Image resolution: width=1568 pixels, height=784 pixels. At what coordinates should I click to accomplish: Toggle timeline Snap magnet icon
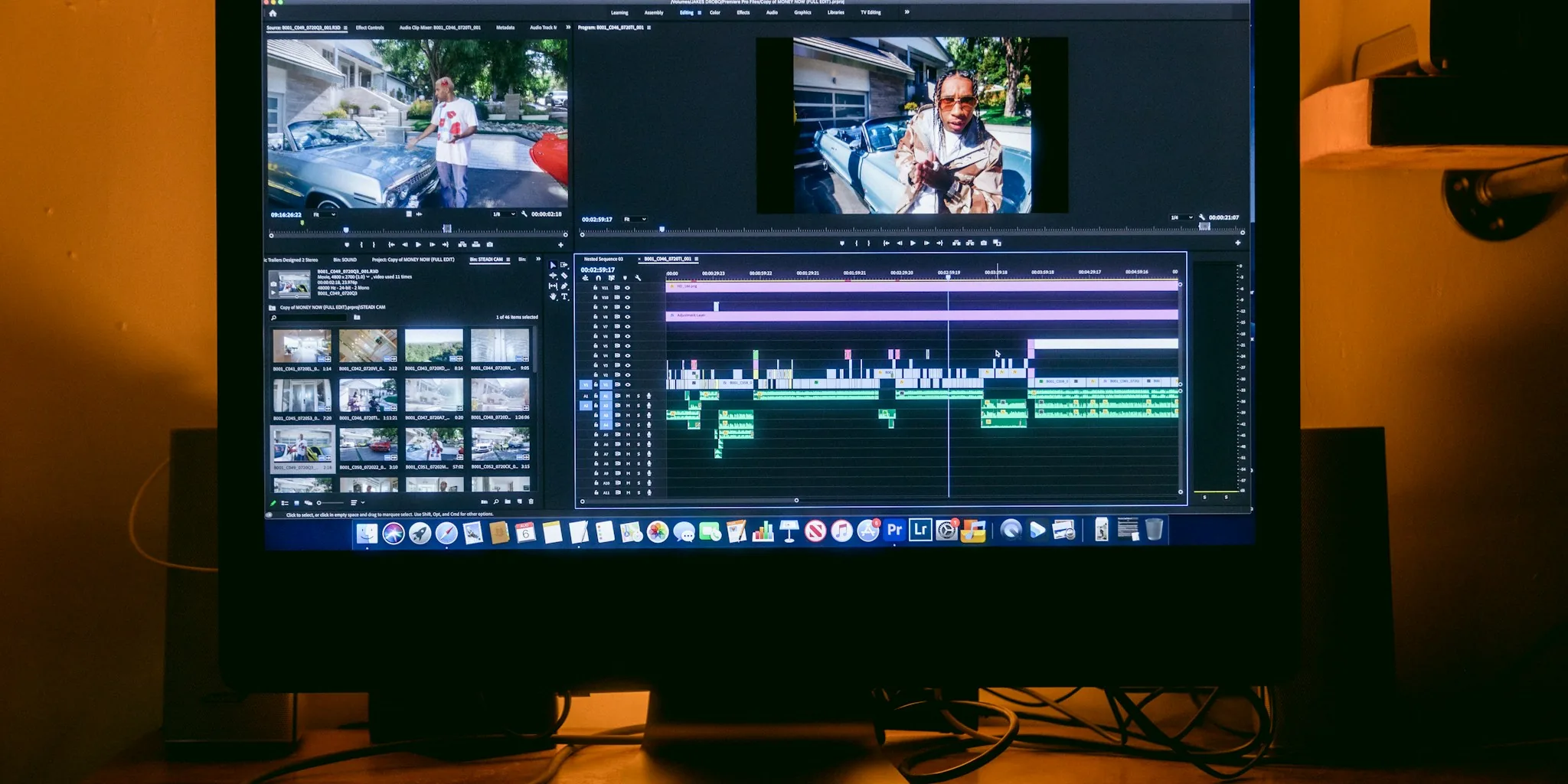598,278
